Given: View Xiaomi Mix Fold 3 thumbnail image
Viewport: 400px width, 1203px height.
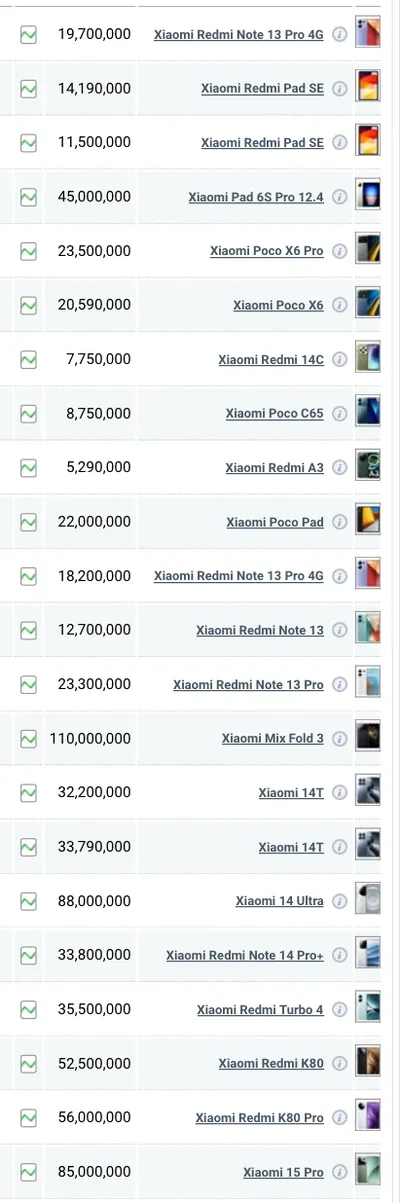Looking at the screenshot, I should 368,739.
